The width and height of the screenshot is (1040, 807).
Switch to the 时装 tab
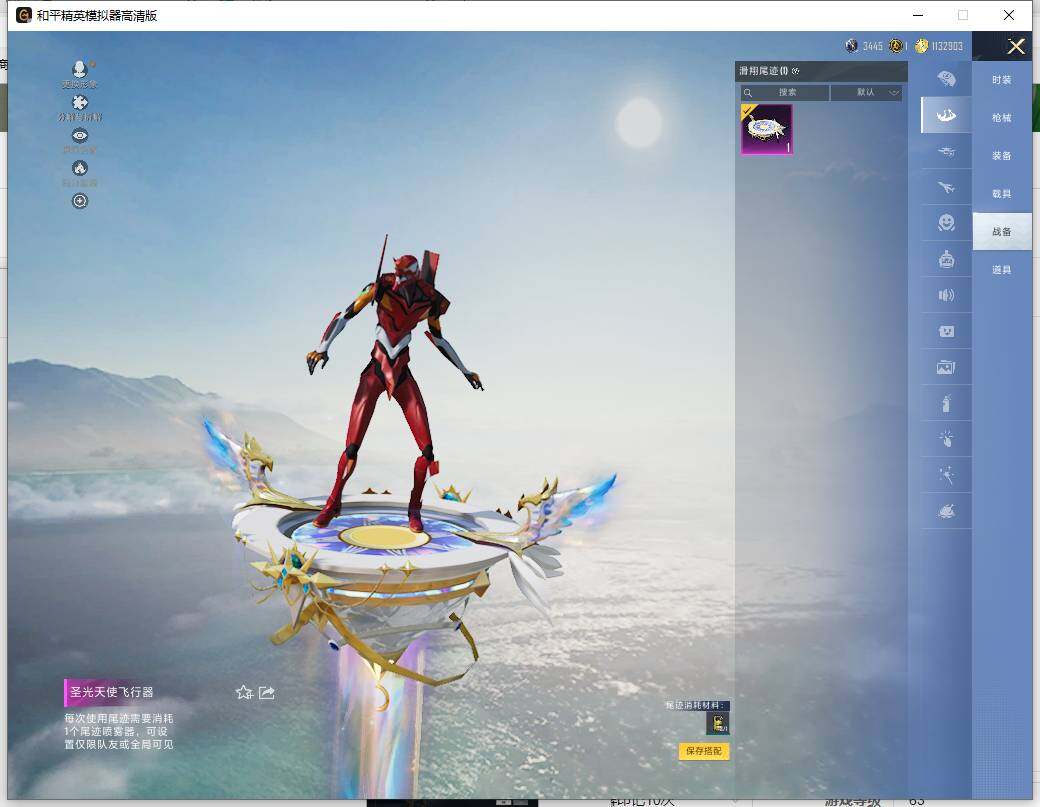[1001, 80]
